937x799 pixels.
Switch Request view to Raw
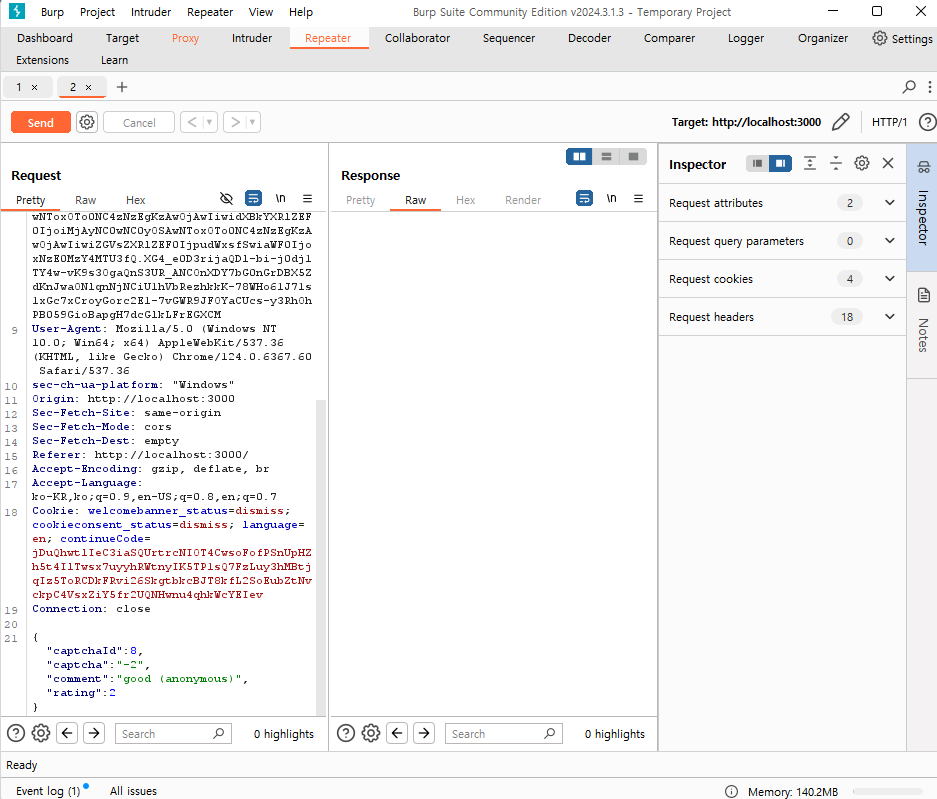tap(85, 200)
